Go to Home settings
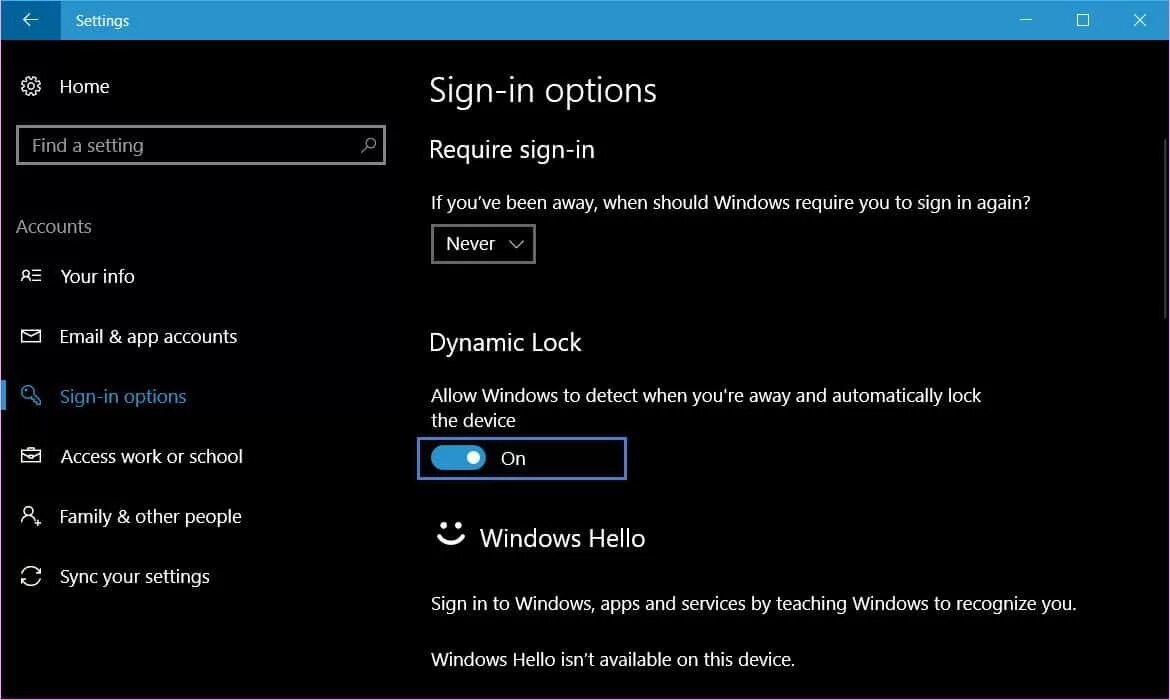1170x700 pixels. pyautogui.click(x=84, y=87)
